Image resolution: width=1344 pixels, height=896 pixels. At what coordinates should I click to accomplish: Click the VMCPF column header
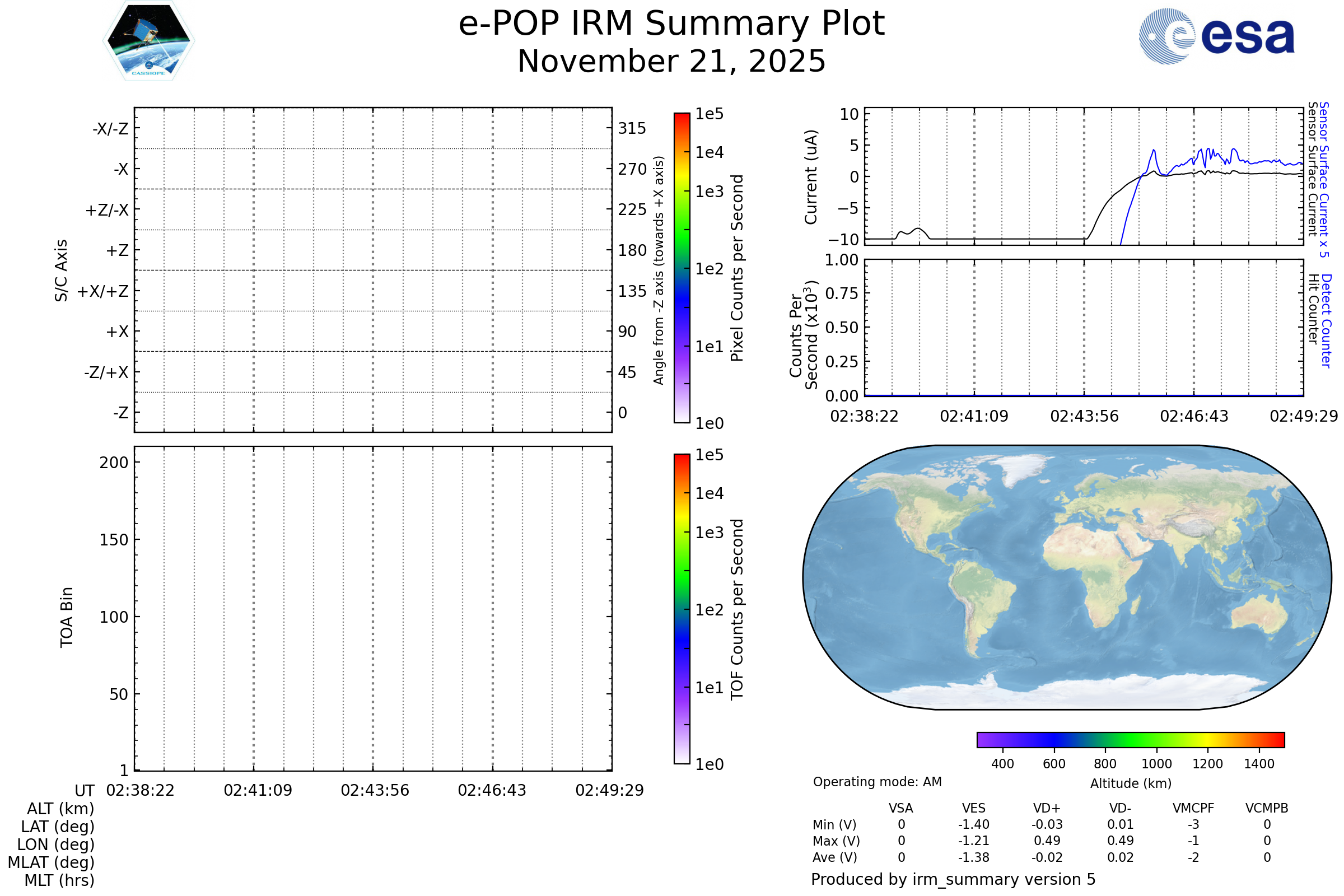[x=1193, y=808]
